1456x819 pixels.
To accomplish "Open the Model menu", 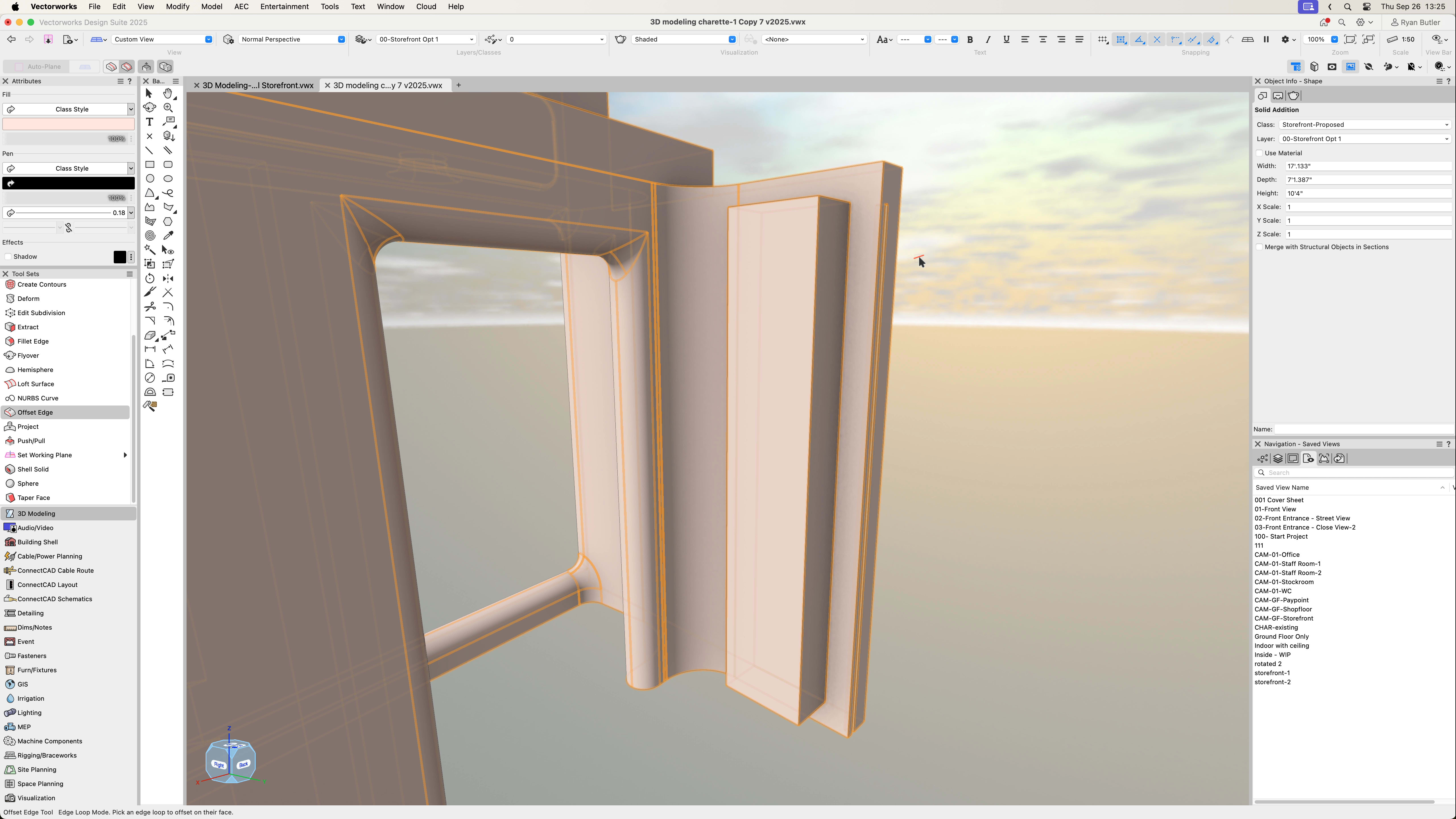I will [x=211, y=6].
